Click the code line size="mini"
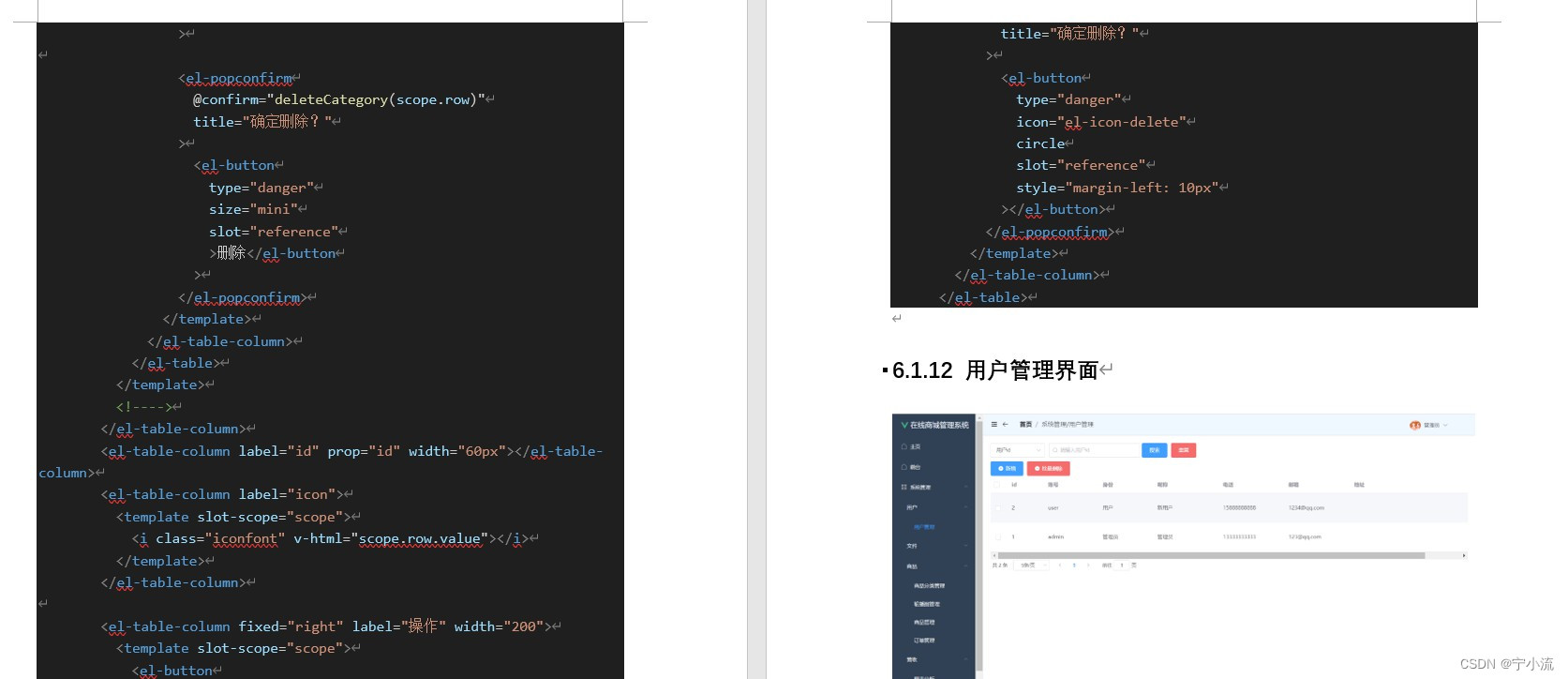1568x679 pixels. coord(253,209)
